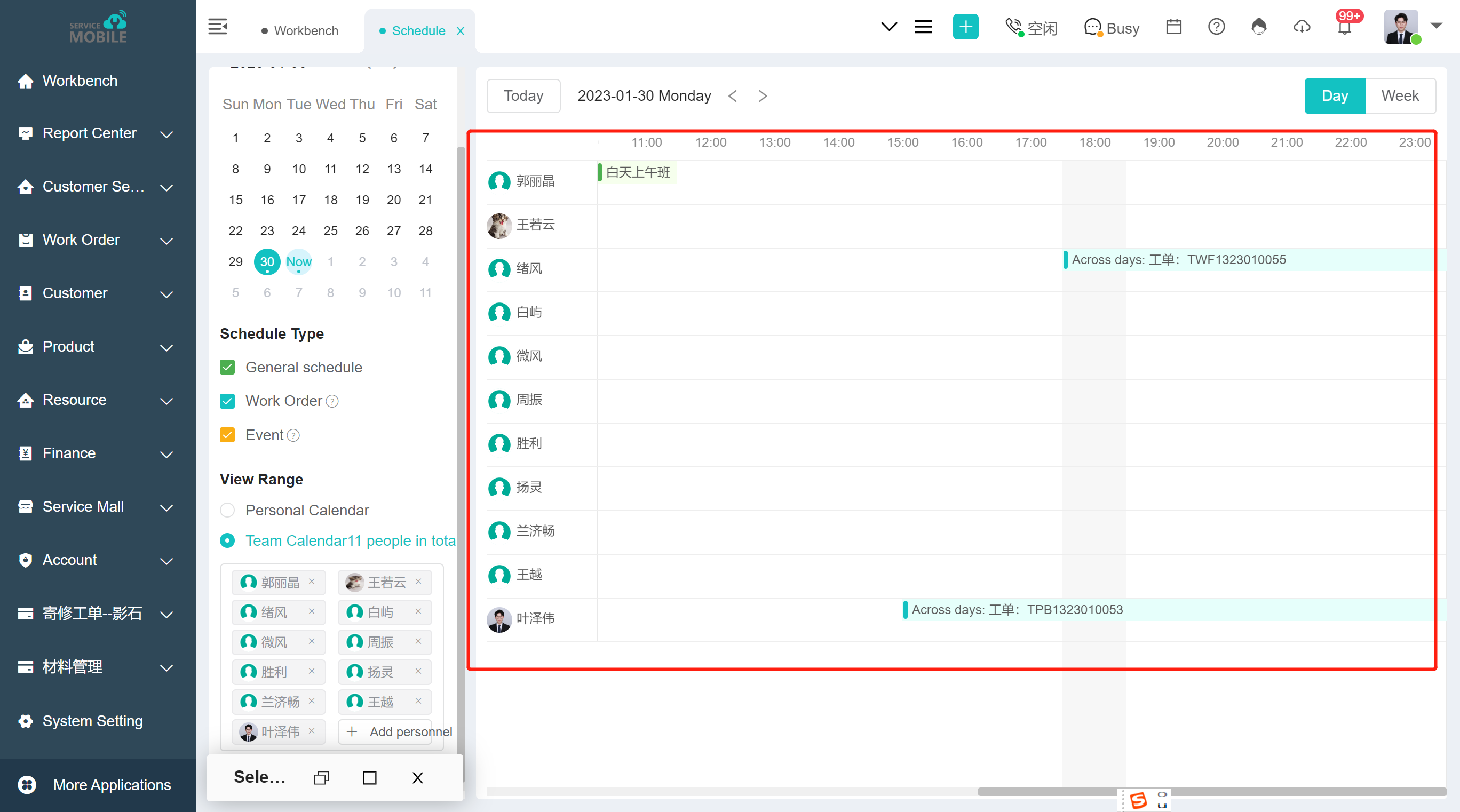Expand the Resource sidebar menu

click(x=98, y=400)
